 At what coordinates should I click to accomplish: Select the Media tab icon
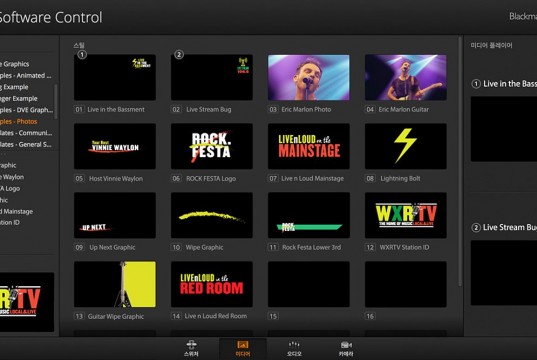[243, 345]
